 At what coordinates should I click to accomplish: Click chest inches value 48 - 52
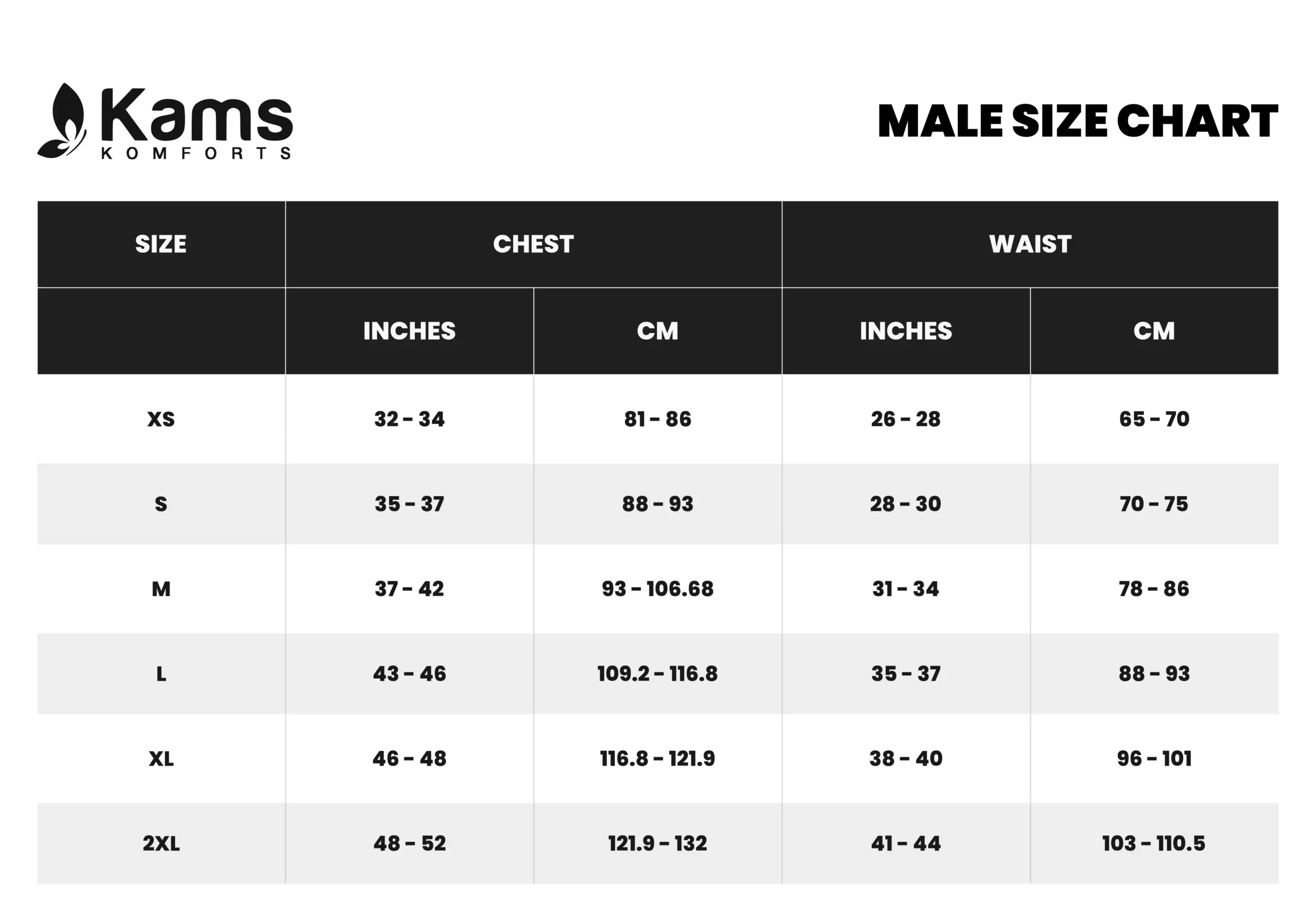(409, 843)
